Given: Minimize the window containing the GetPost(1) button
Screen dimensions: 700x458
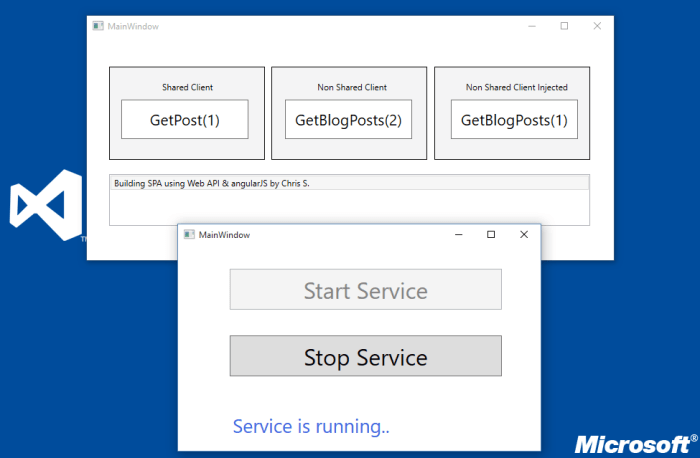Looking at the screenshot, I should [530, 26].
